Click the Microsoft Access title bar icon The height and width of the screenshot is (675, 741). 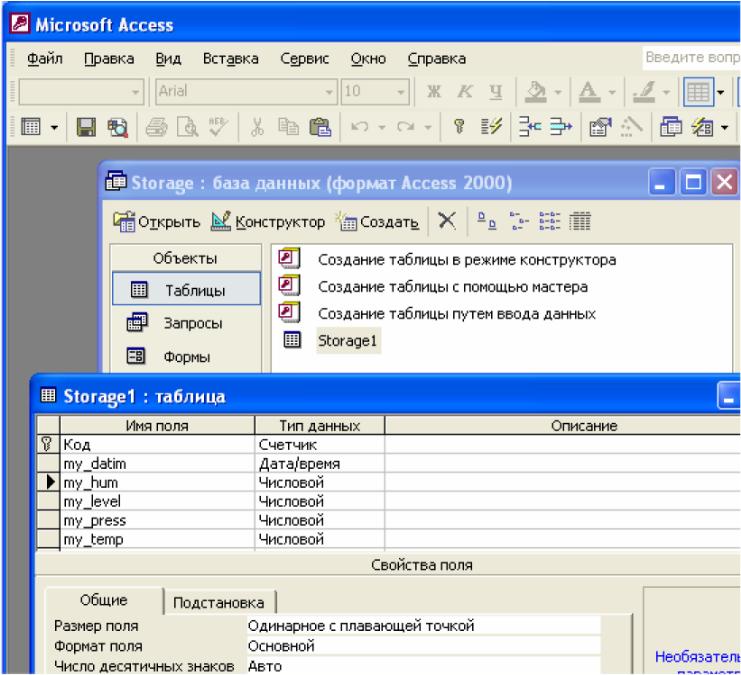(21, 24)
